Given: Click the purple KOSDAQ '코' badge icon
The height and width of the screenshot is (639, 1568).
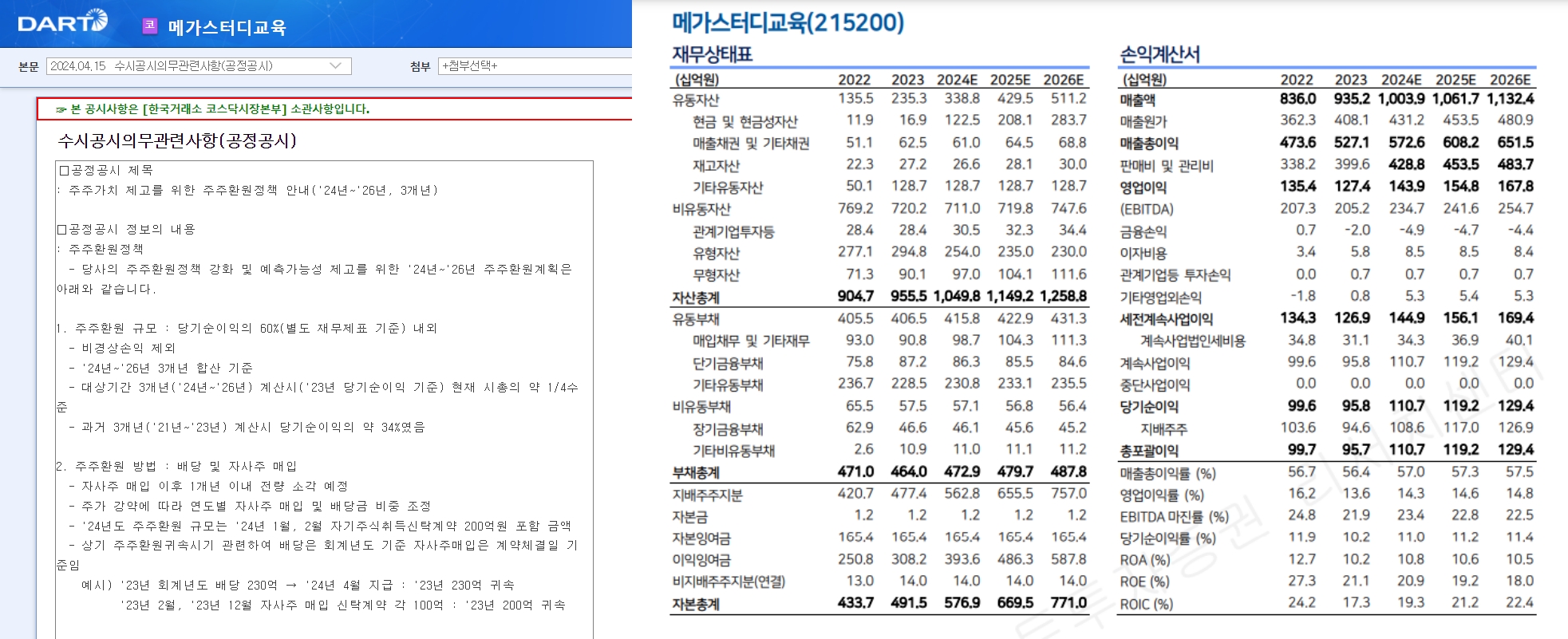Looking at the screenshot, I should (149, 26).
